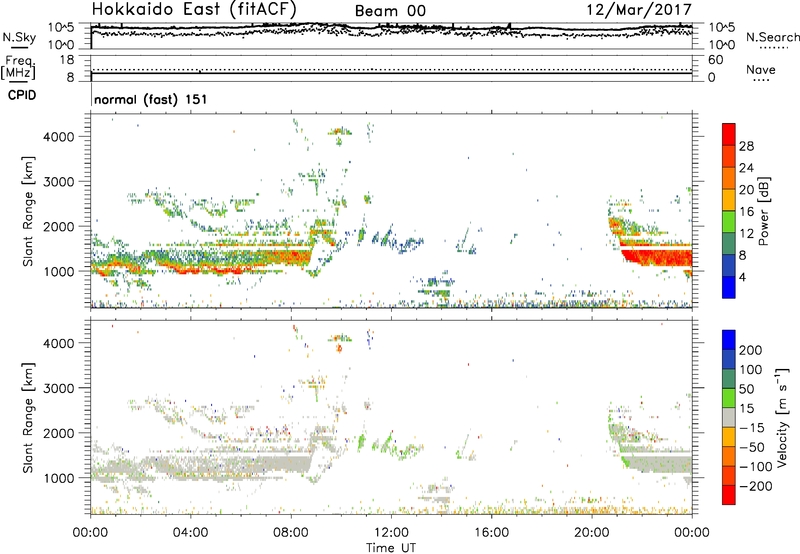The height and width of the screenshot is (554, 800).
Task: Click the 'Nave' legend label
Action: pos(761,70)
